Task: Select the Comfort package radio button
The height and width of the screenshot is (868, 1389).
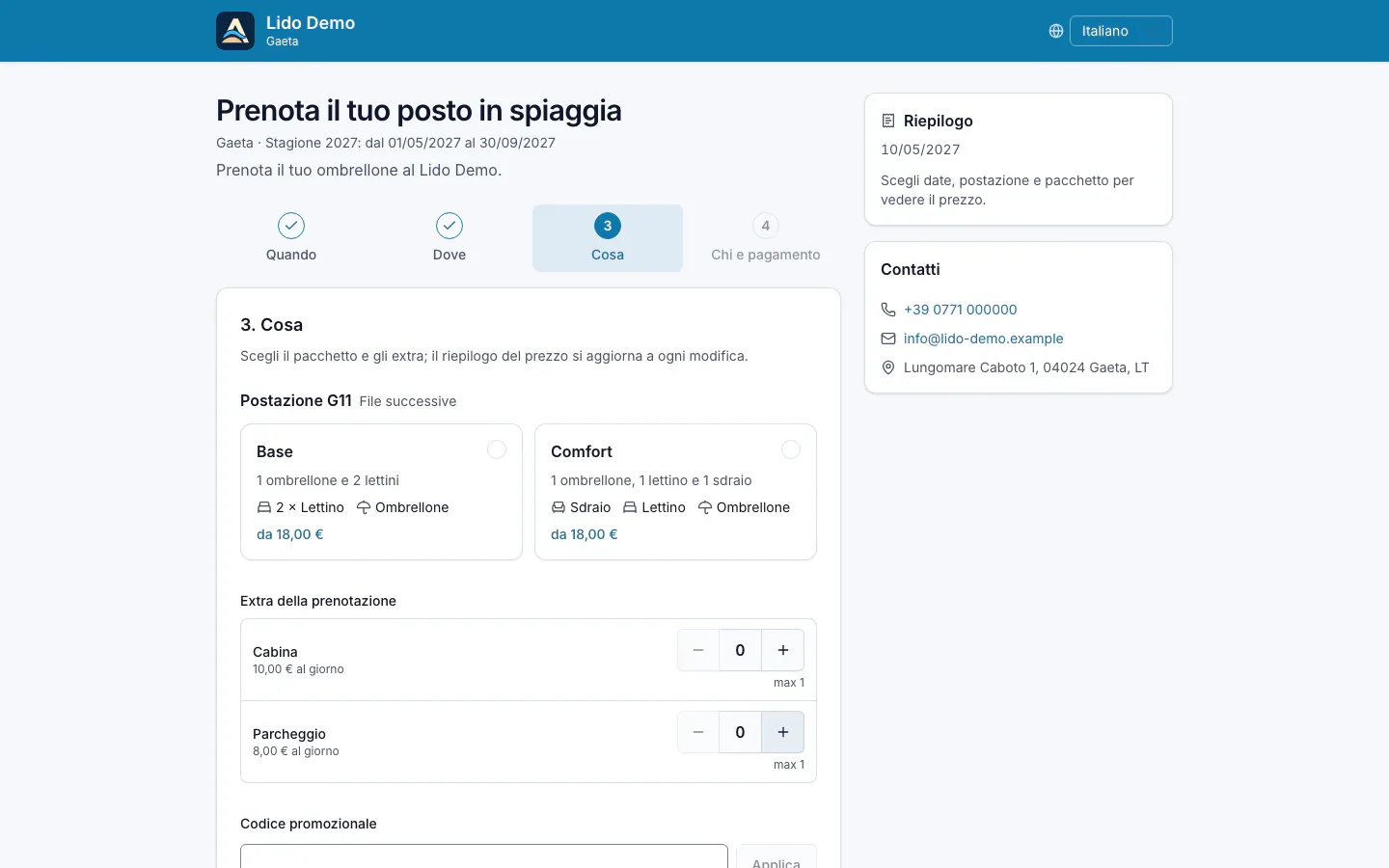Action: tap(791, 449)
